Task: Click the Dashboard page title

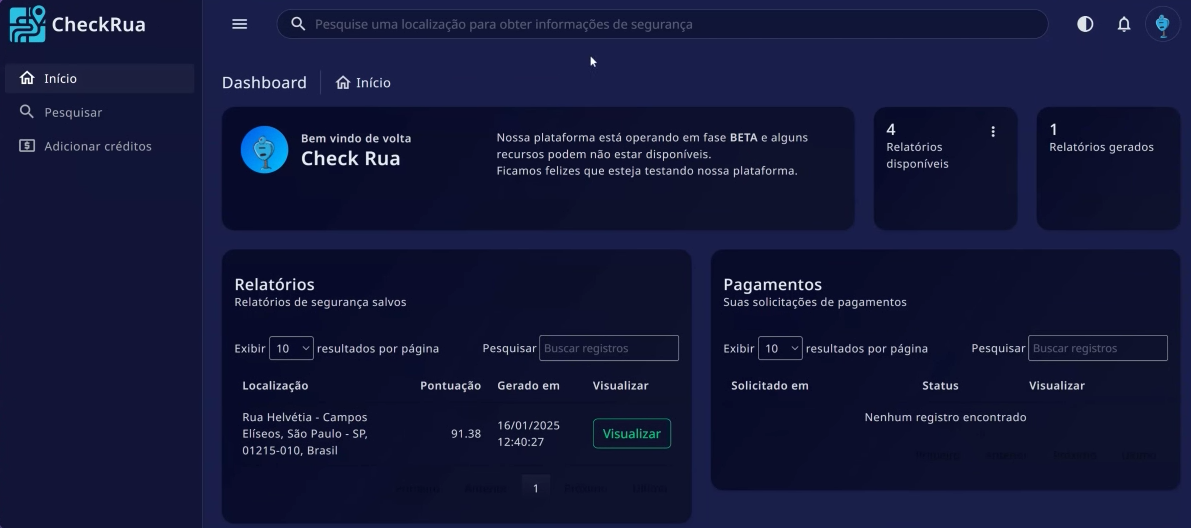Action: (x=264, y=83)
